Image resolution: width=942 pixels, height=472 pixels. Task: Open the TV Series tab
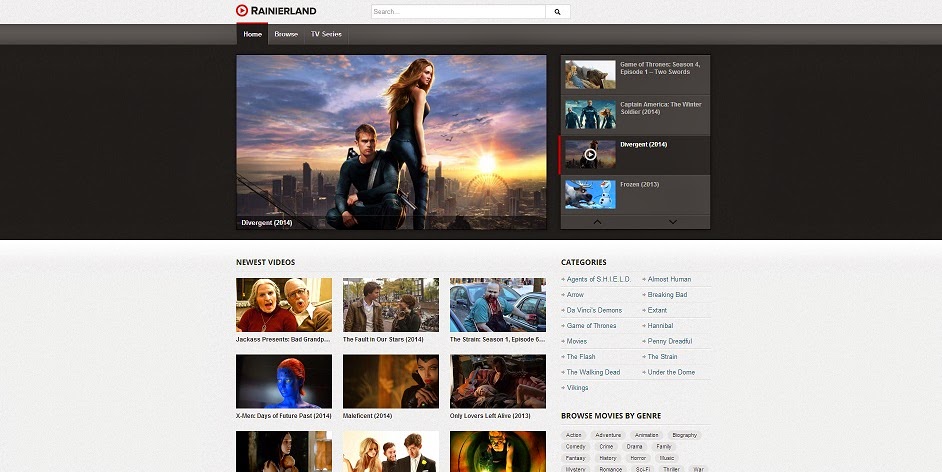[326, 34]
